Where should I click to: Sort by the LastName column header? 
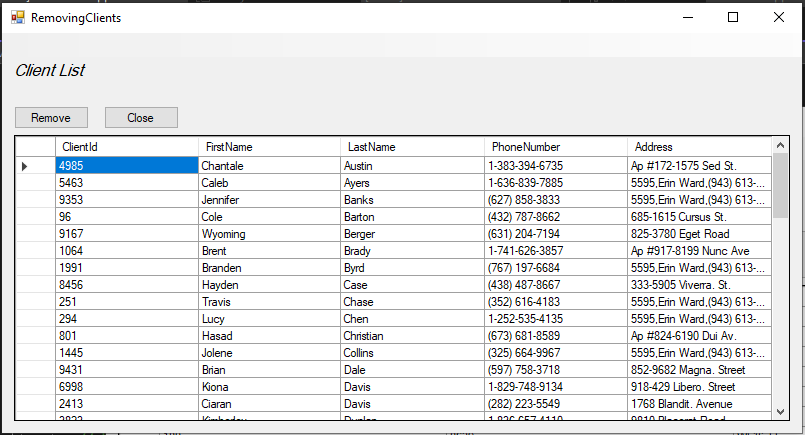click(412, 147)
